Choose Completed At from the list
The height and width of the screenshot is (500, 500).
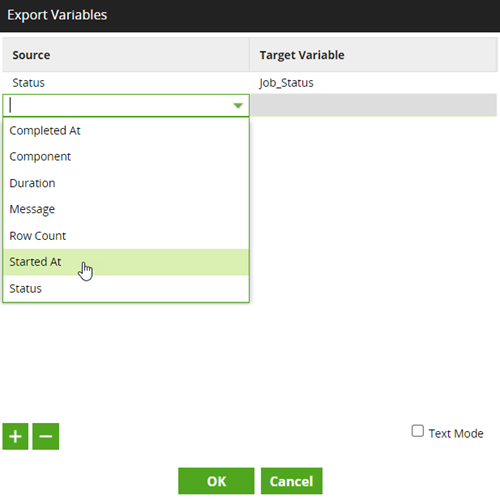click(126, 131)
